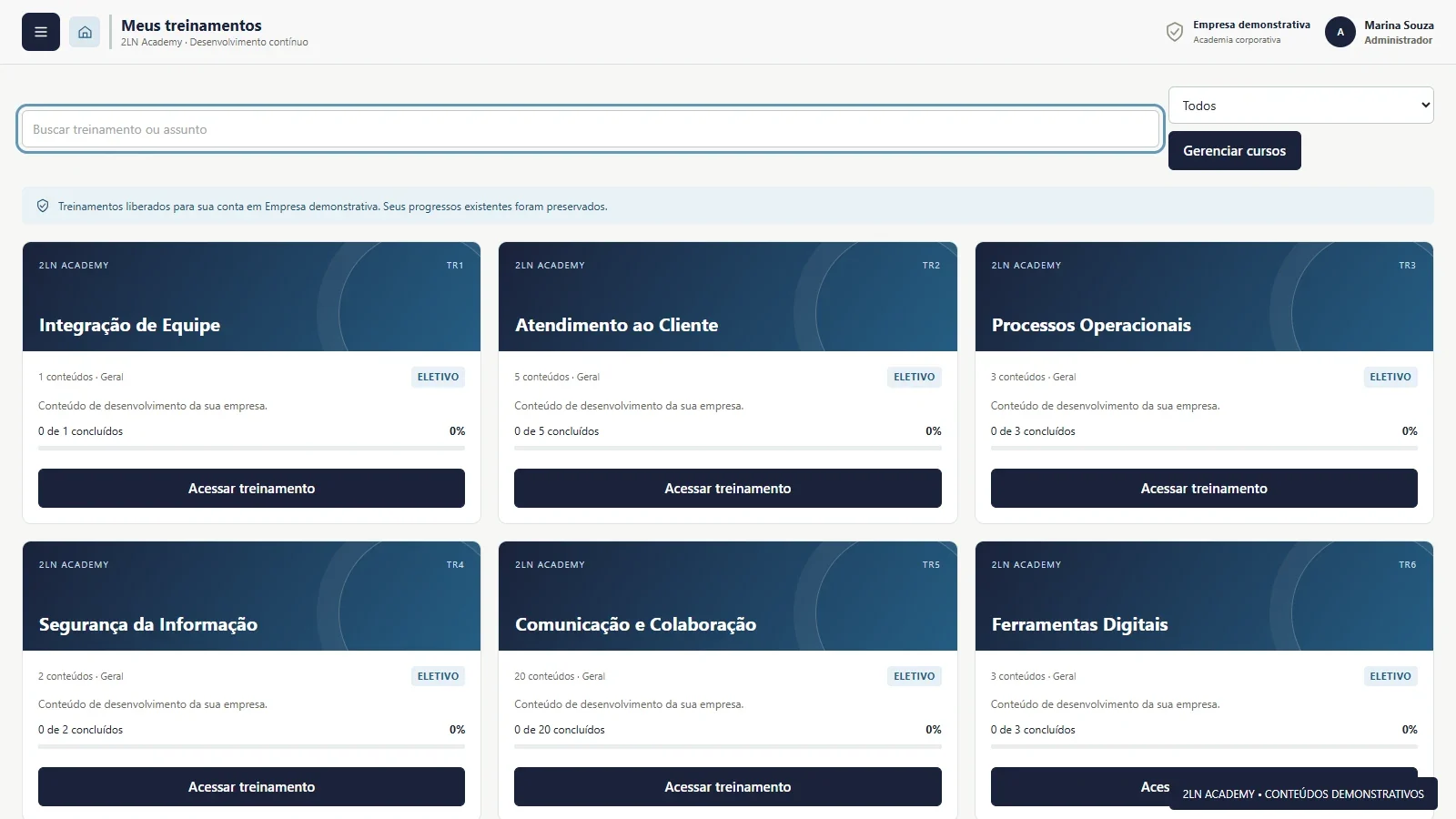Access the Processos Operacionais training
1456x819 pixels.
pos(1204,489)
